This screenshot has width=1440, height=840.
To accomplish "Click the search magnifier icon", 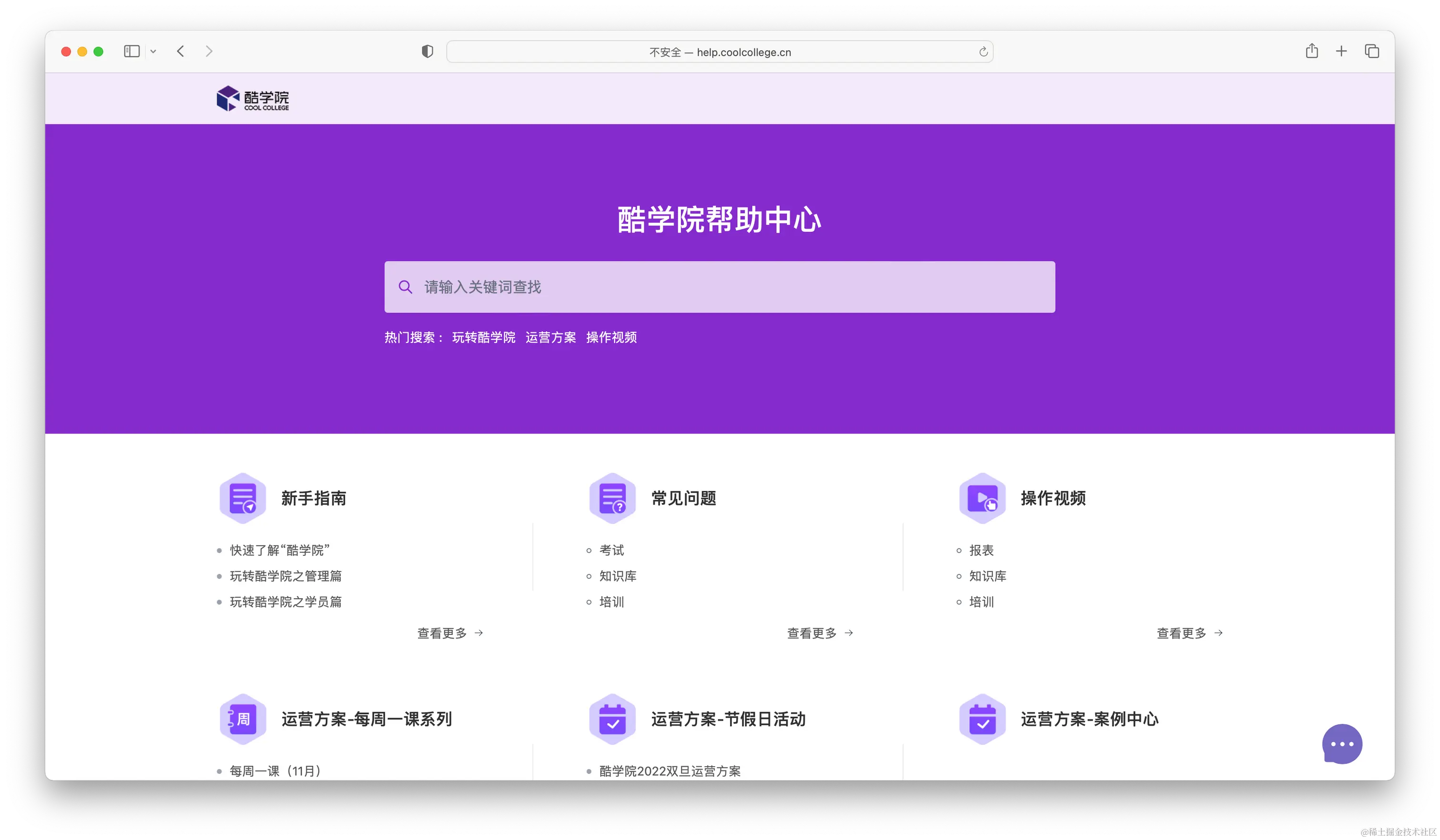I will point(405,287).
